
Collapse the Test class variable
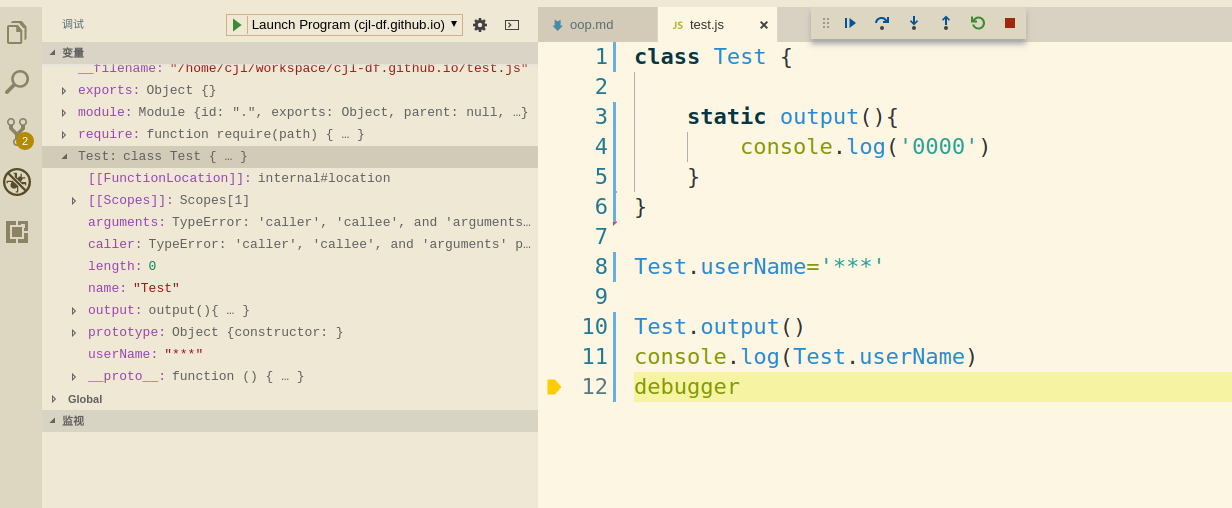(64, 157)
